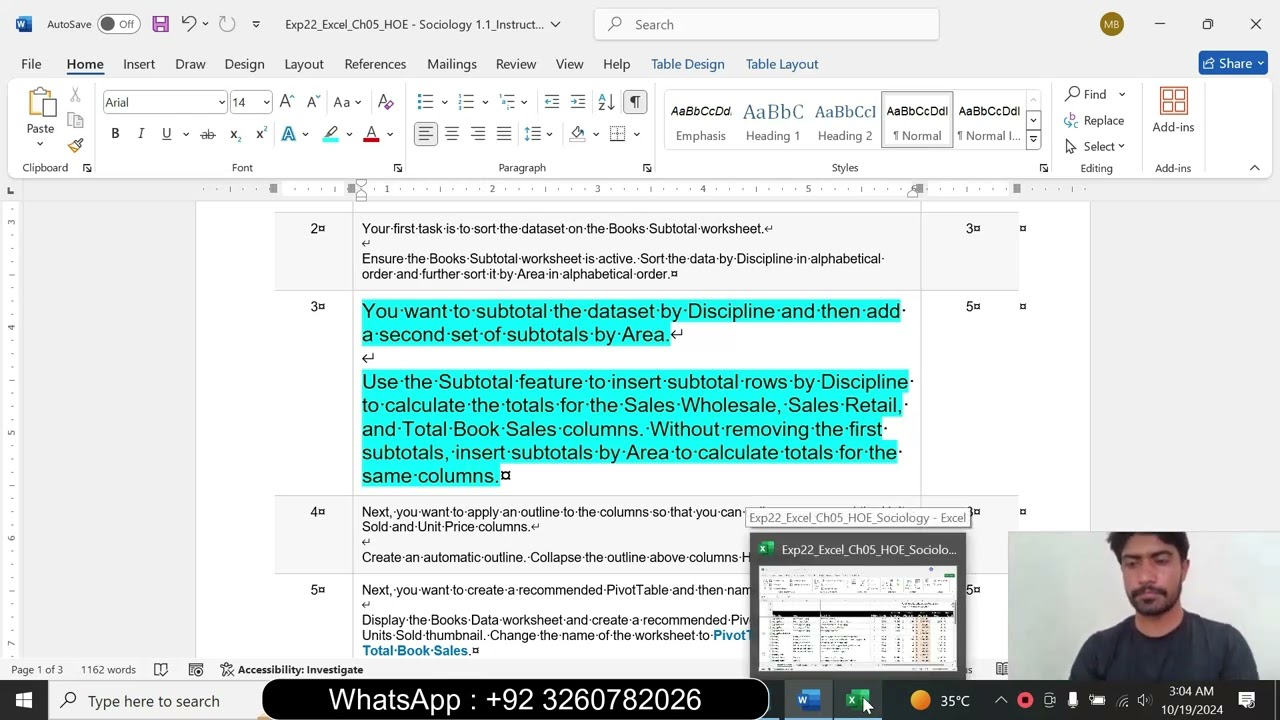Image resolution: width=1280 pixels, height=720 pixels.
Task: Switch to the Layout tab
Action: tap(304, 64)
